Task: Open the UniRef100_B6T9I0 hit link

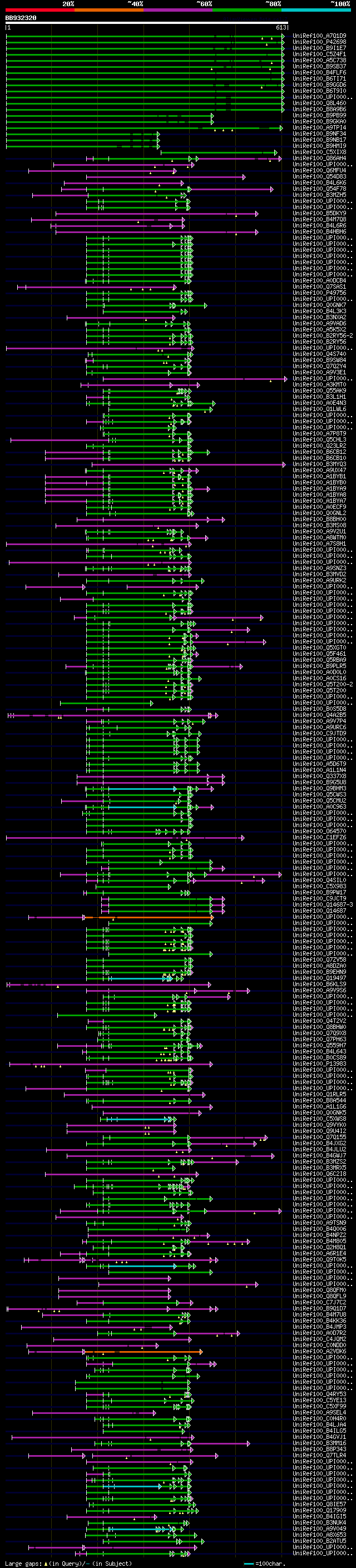Action: (x=319, y=91)
